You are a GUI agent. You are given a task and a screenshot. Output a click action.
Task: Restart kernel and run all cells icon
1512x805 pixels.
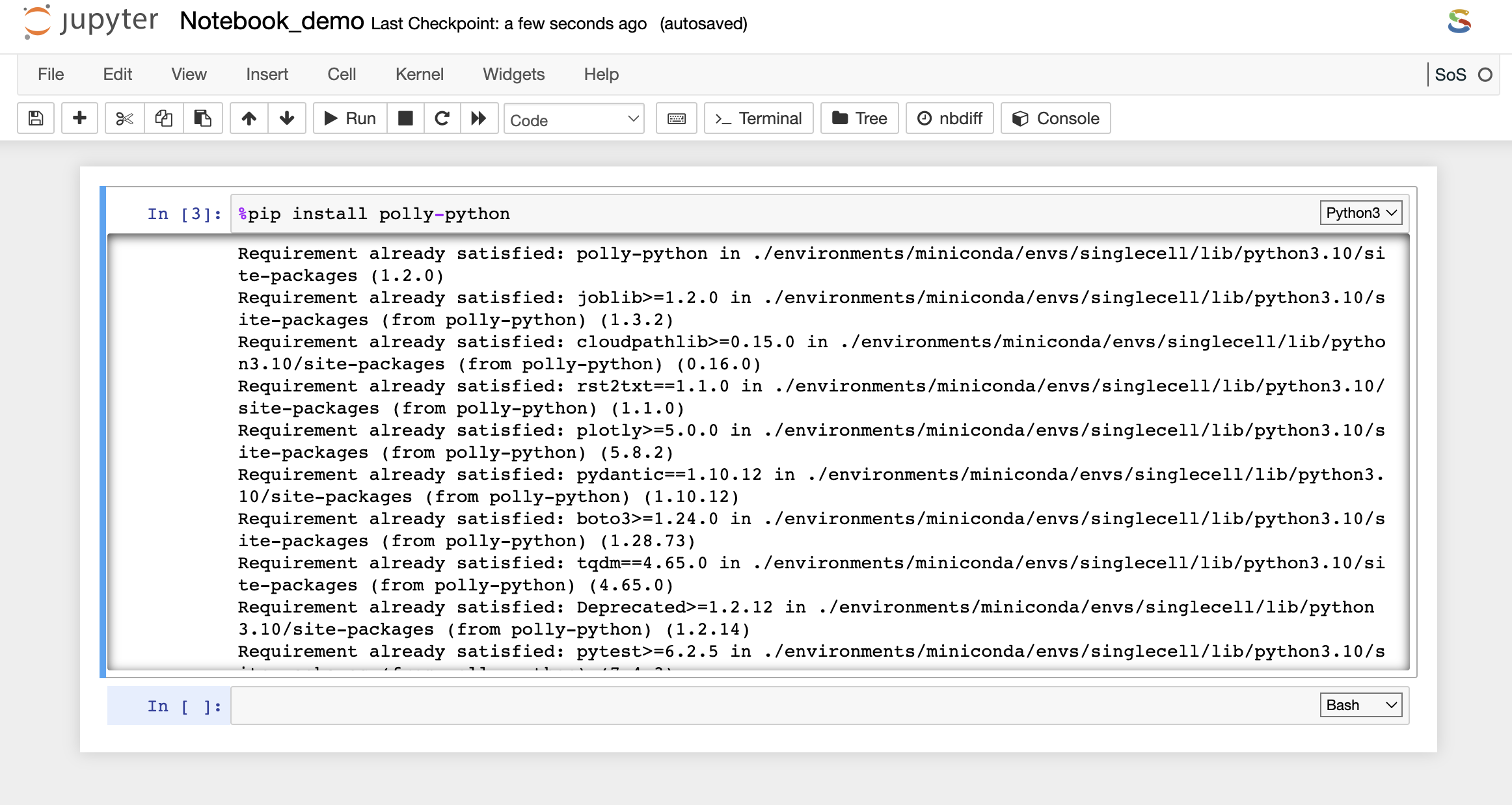pos(479,118)
